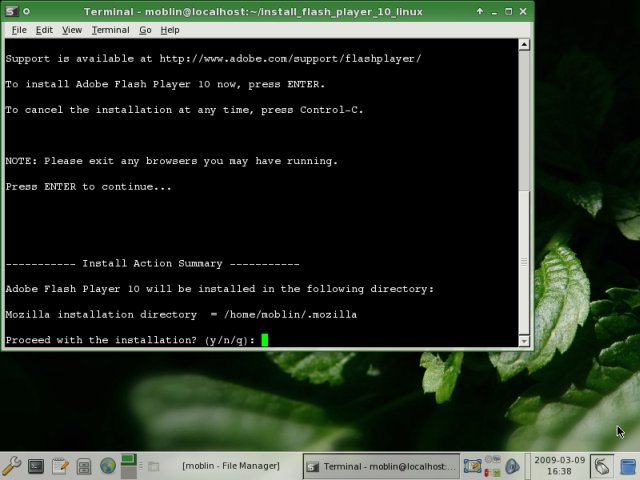This screenshot has width=640, height=480.
Task: Maximize the Terminal window
Action: [509, 11]
